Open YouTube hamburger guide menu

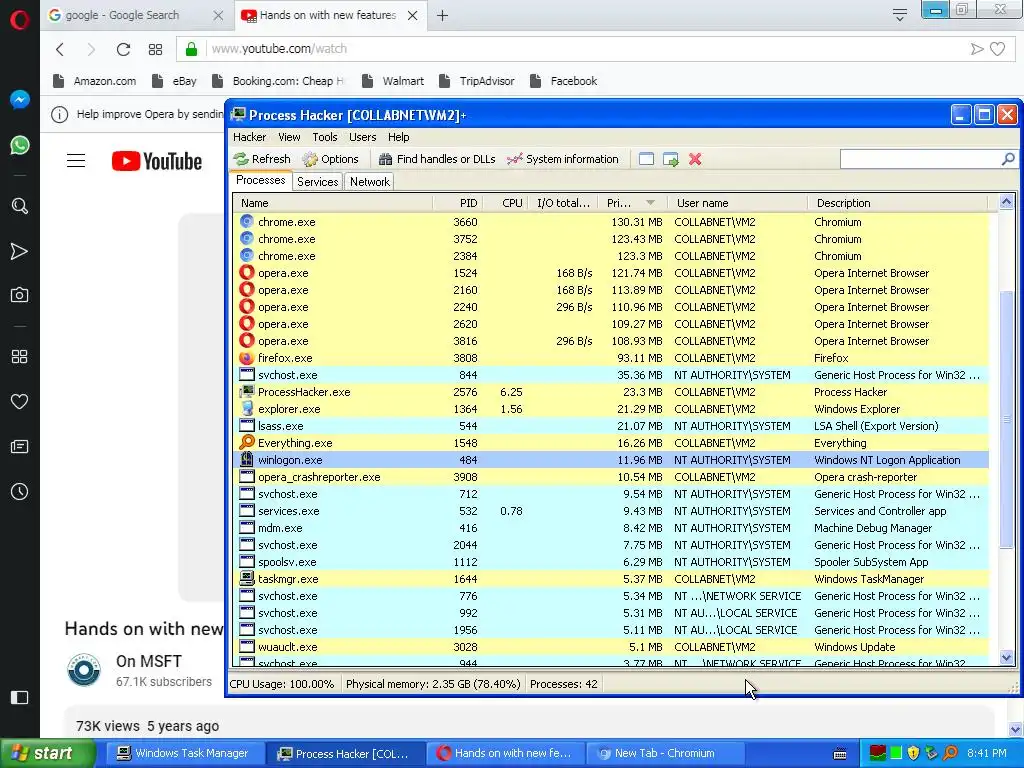tap(76, 161)
